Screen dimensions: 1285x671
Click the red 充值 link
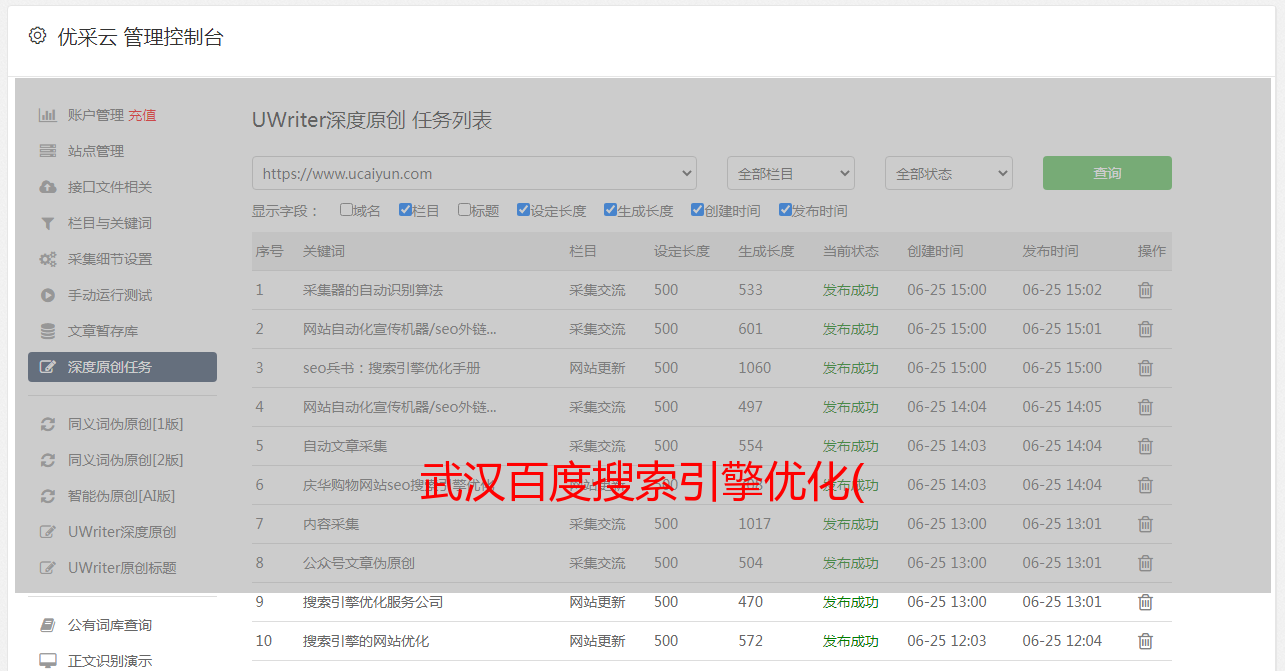pos(142,115)
